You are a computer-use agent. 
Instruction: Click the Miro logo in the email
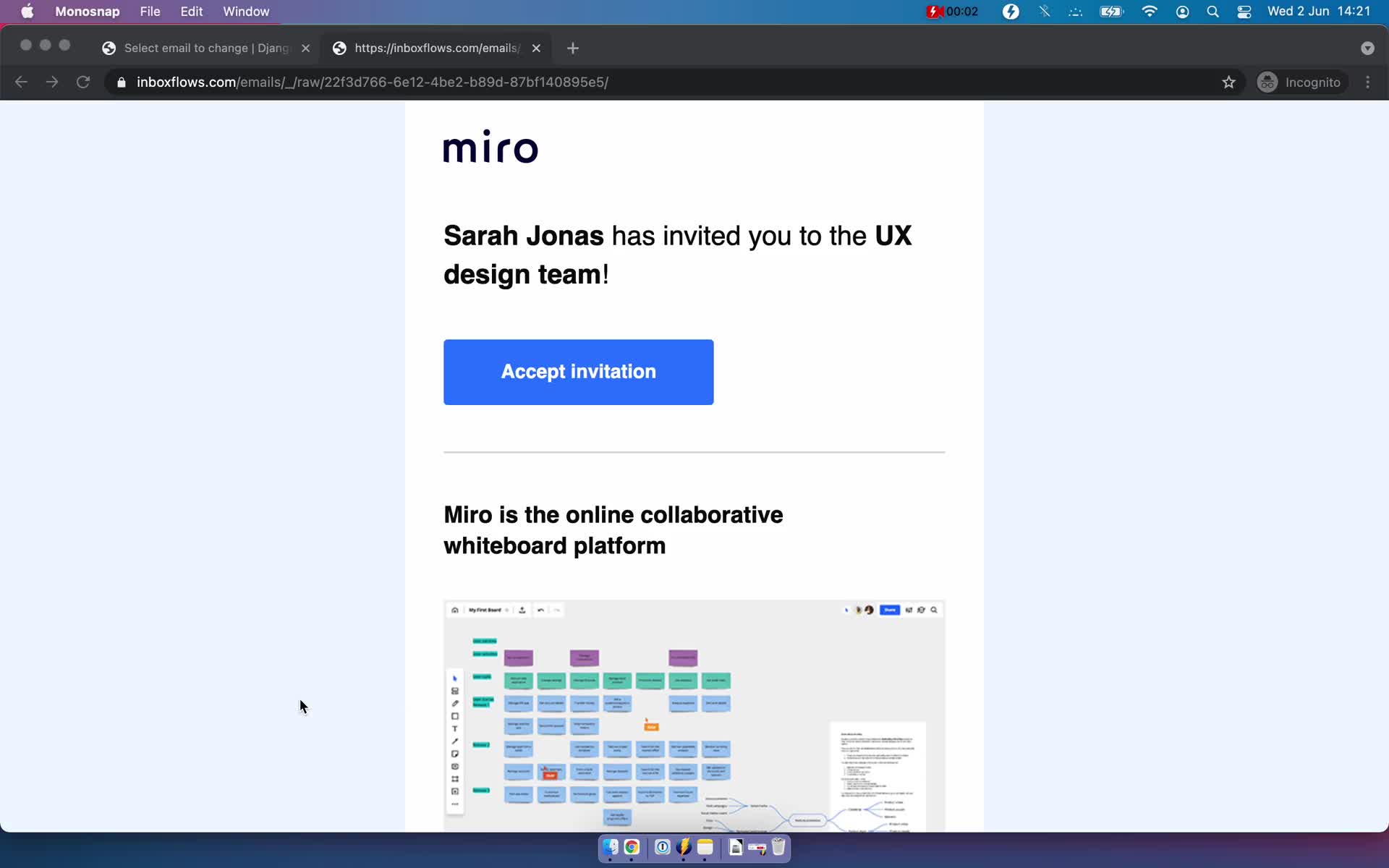pos(490,146)
